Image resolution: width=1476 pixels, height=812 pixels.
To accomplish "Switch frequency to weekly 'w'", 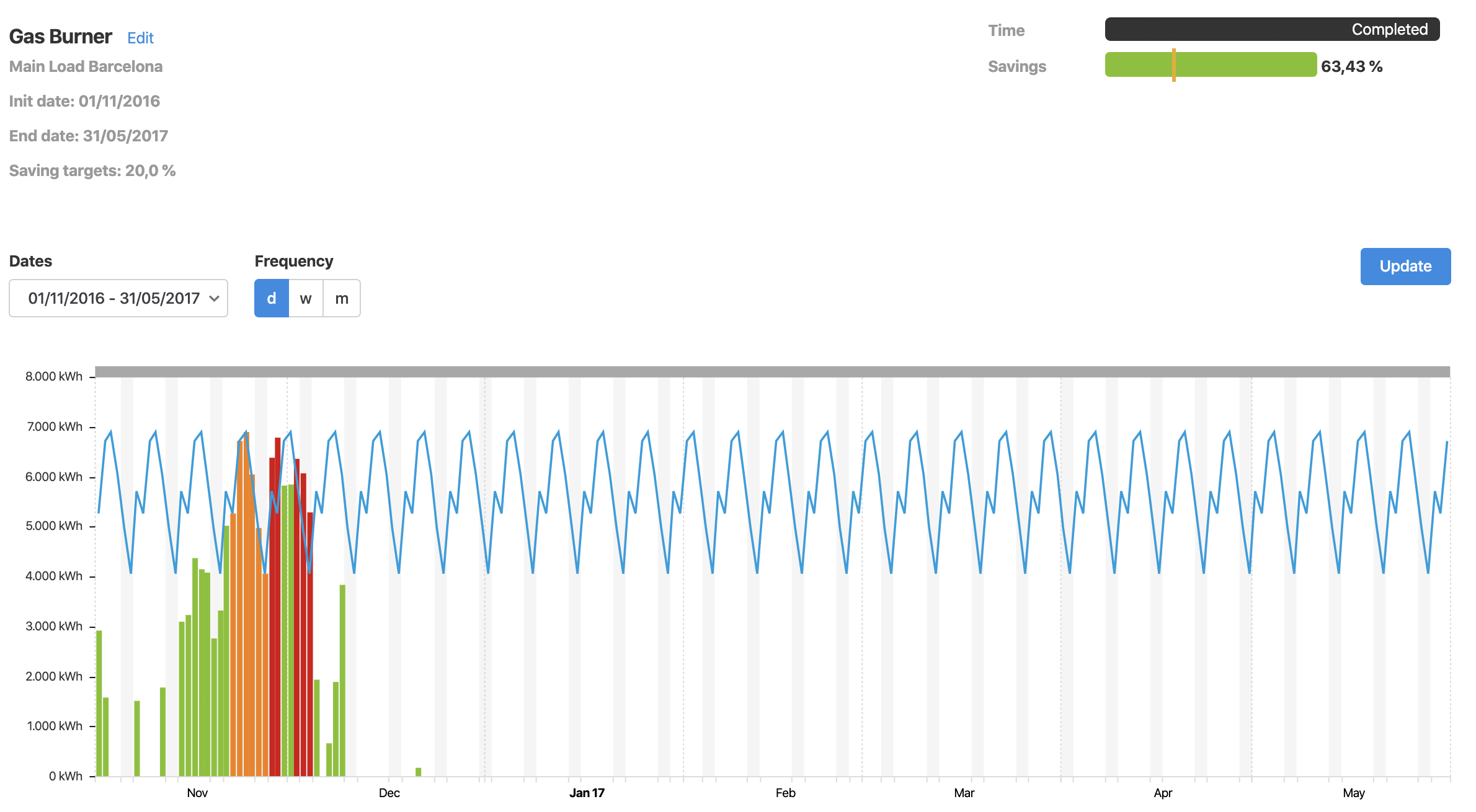I will 306,298.
